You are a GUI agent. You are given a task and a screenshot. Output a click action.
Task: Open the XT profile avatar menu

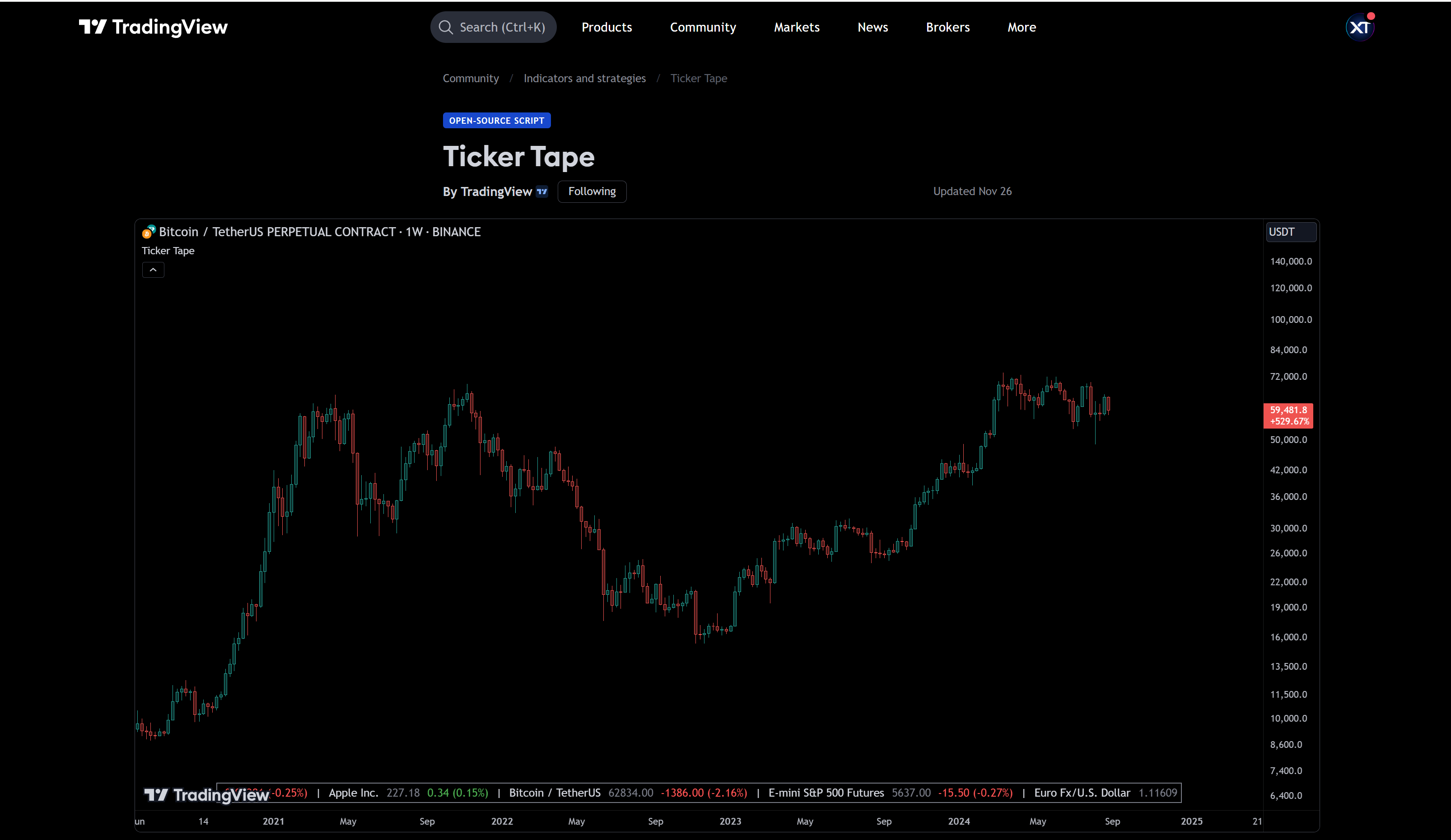(x=1359, y=27)
